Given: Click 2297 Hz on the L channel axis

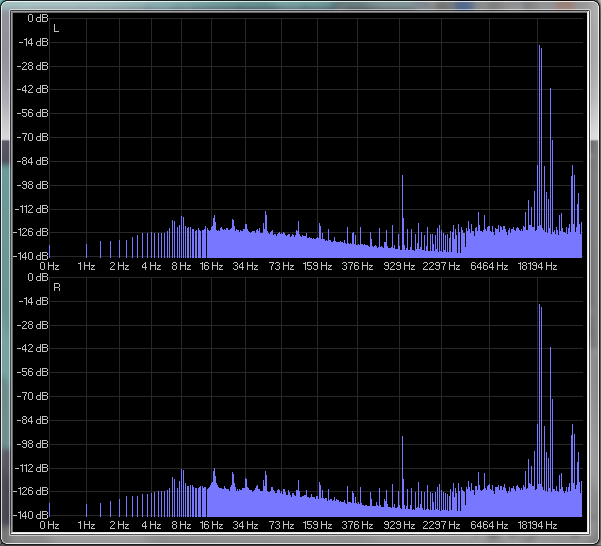Looking at the screenshot, I should (441, 266).
